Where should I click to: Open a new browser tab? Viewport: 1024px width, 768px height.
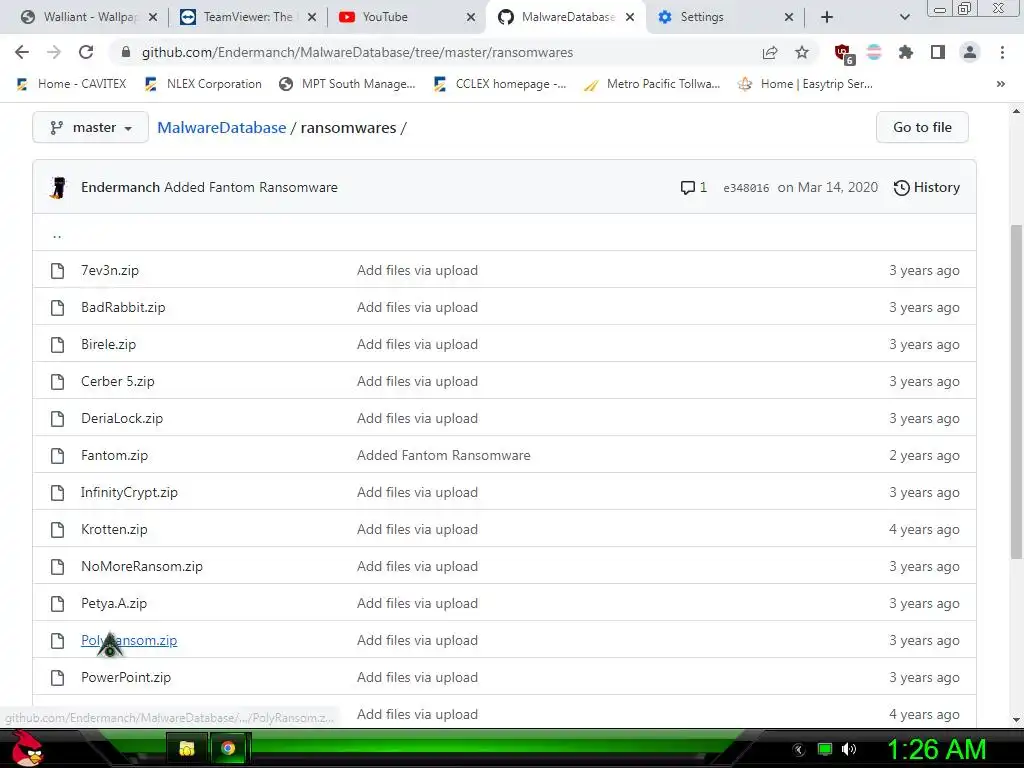(827, 17)
